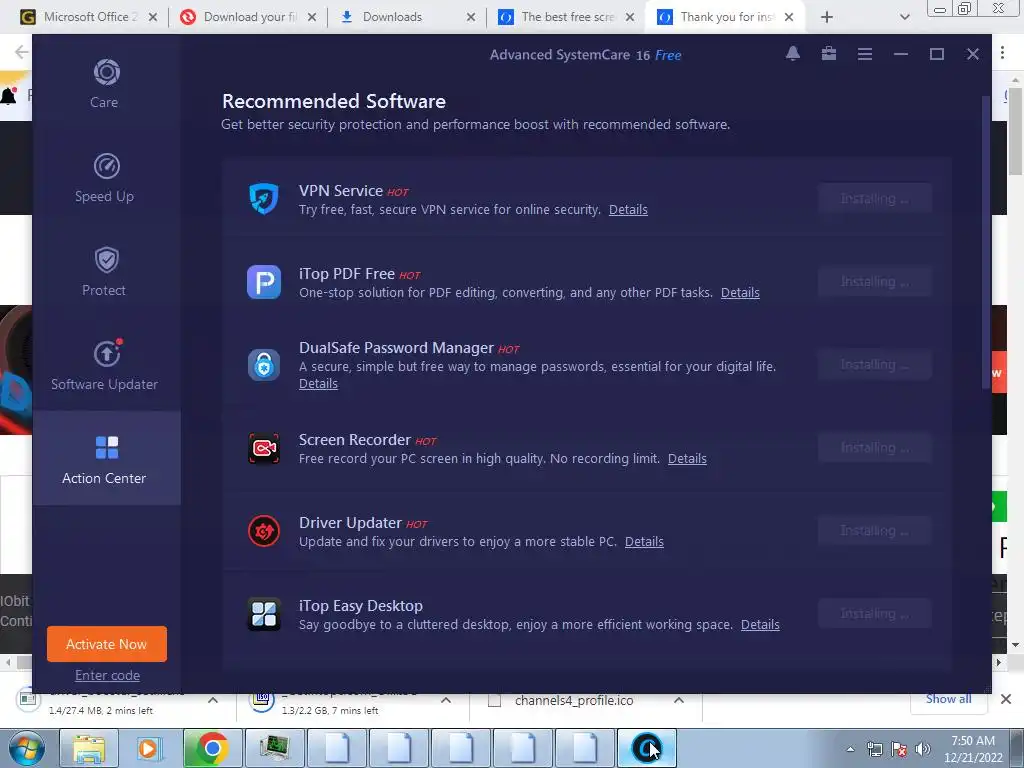Expand second download item options chevron
Screen dimensions: 1024x768
(446, 700)
